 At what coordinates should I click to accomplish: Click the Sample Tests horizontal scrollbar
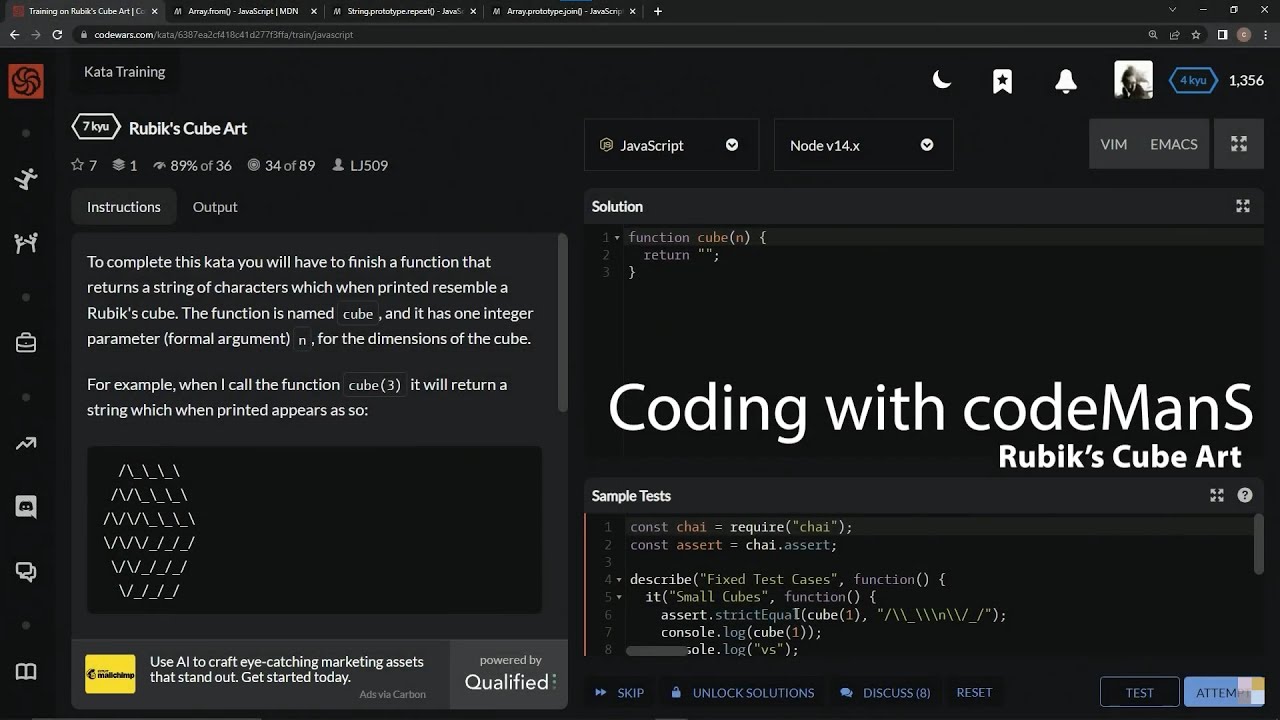(x=656, y=650)
